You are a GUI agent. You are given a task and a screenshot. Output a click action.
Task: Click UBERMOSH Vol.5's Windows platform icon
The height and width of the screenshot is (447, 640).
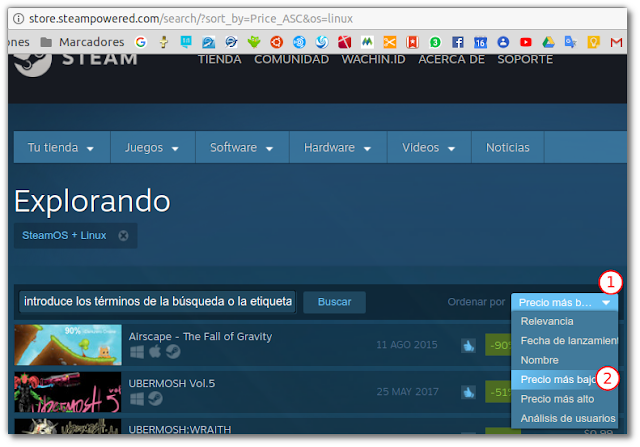point(137,399)
